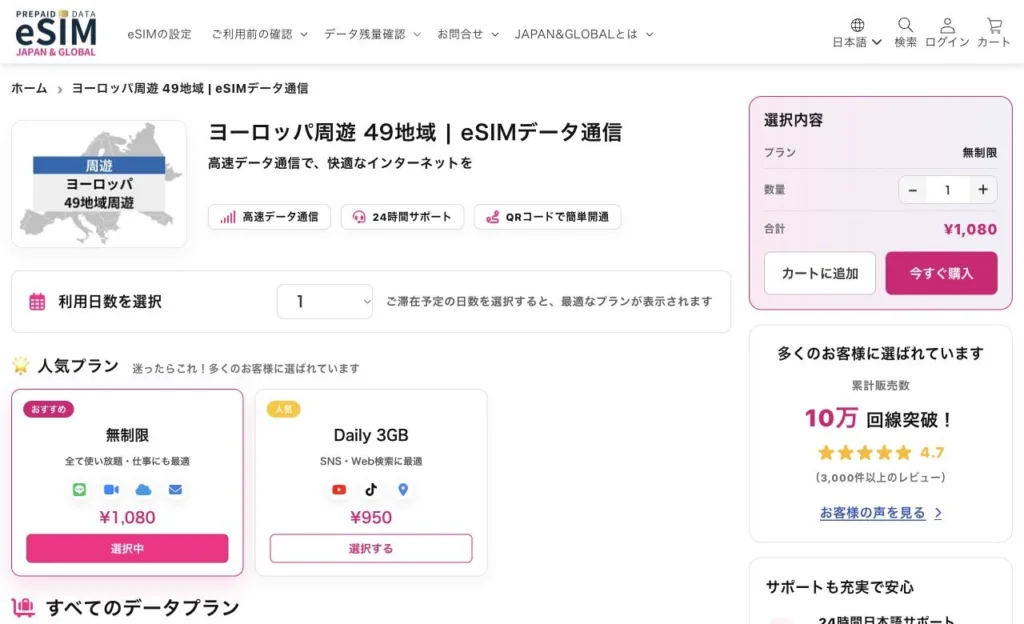Viewport: 1024px width, 624px height.
Task: Click the star icon next to 人気プラン
Action: (x=21, y=366)
